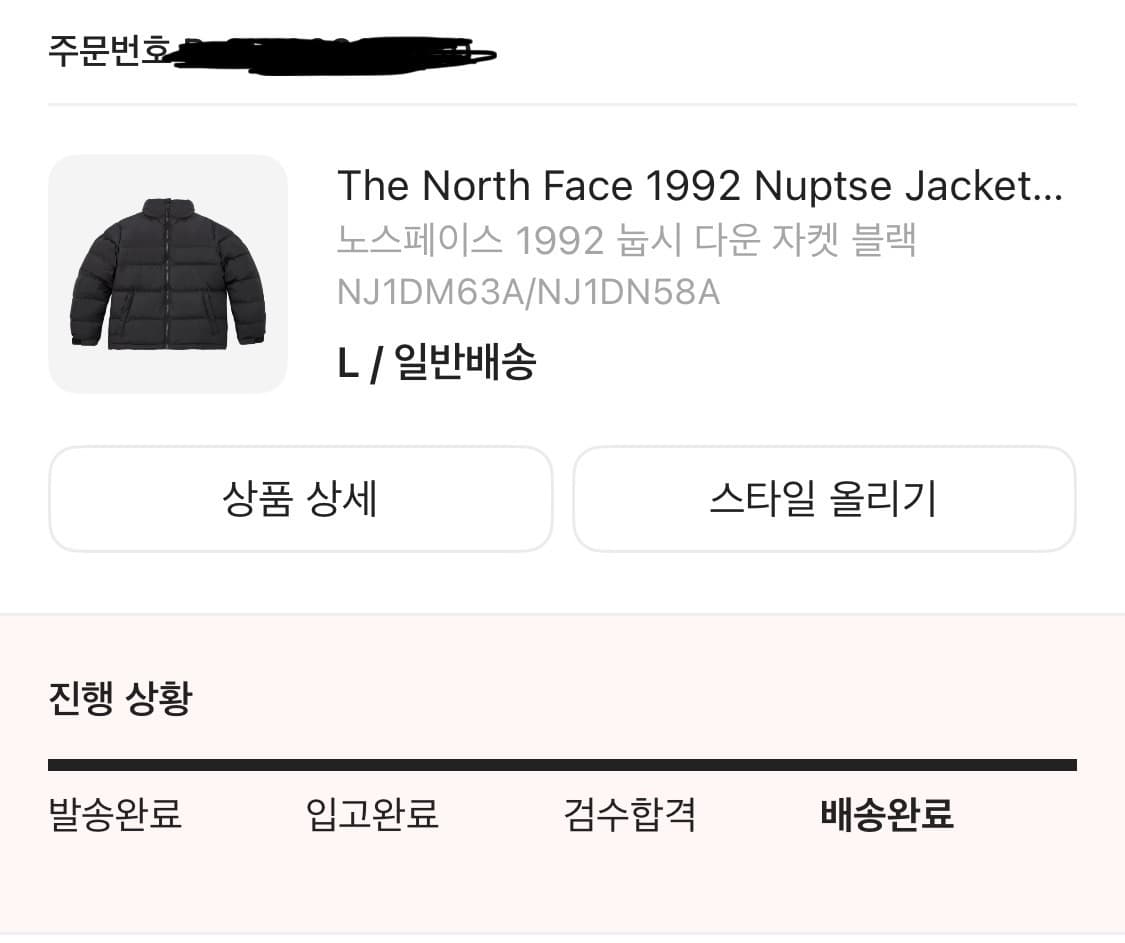Open the 상품 상세 product detail button
The height and width of the screenshot is (943, 1125).
[300, 499]
